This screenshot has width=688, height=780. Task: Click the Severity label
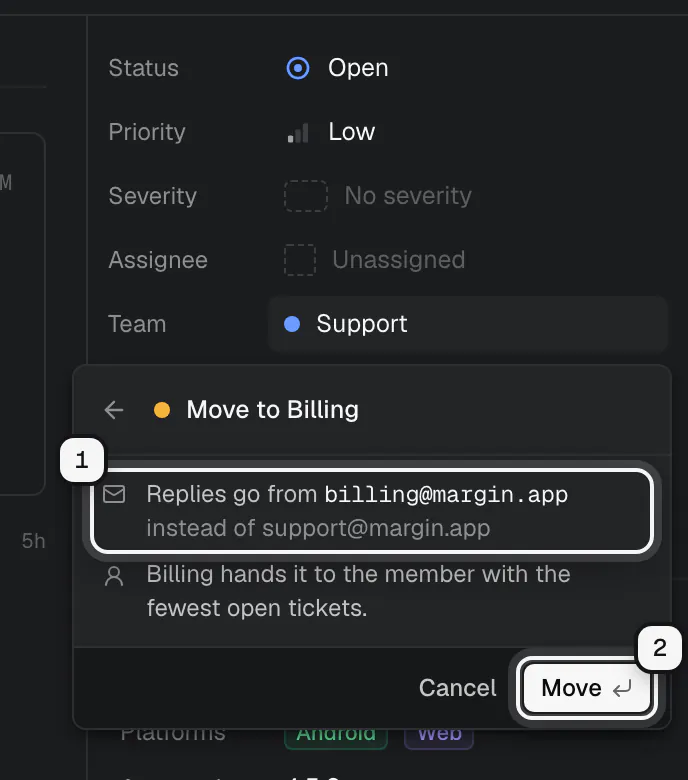[153, 196]
